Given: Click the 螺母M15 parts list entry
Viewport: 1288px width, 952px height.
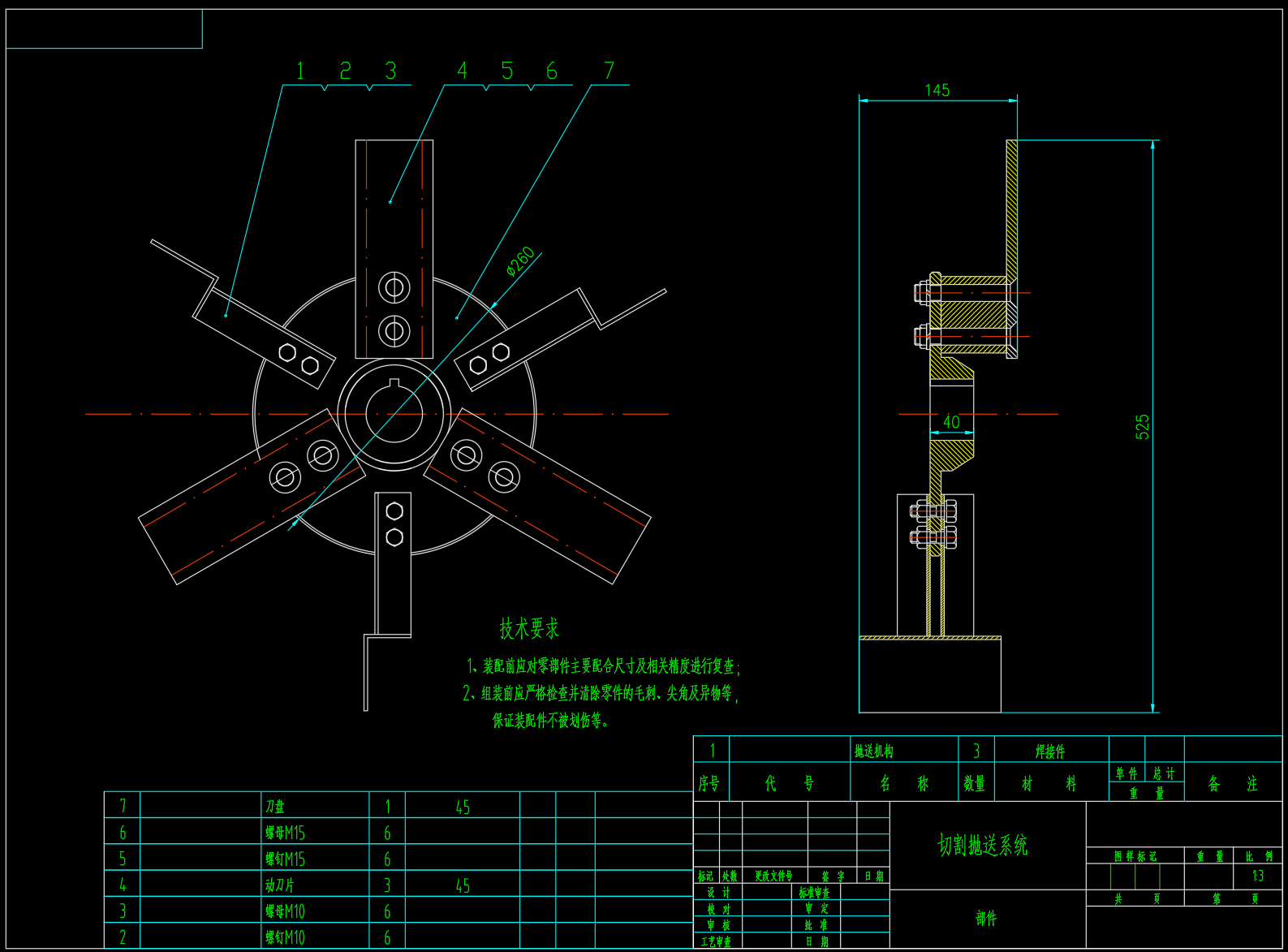Looking at the screenshot, I should [285, 833].
